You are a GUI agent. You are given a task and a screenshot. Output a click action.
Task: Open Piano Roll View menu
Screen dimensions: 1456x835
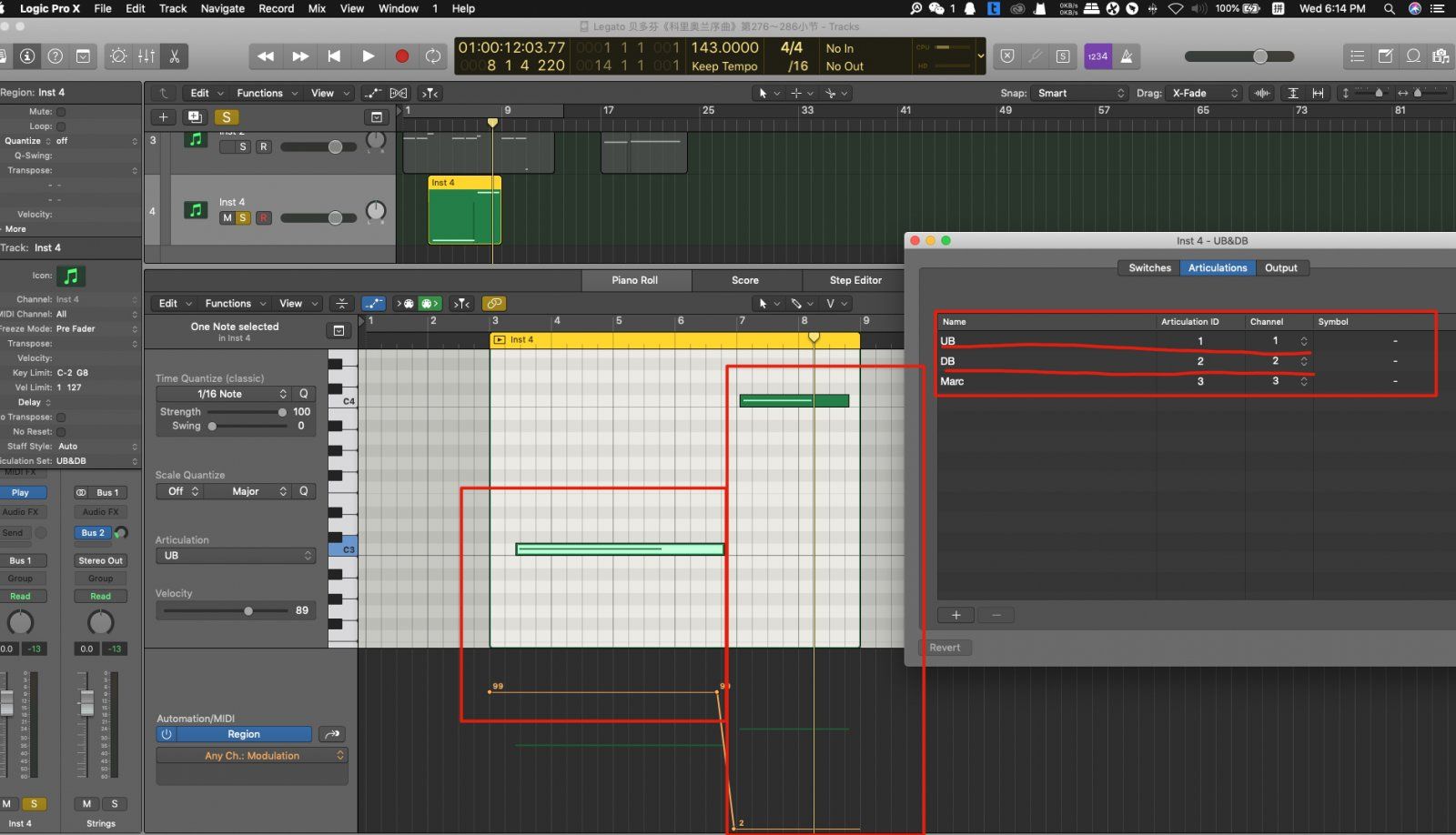click(298, 304)
